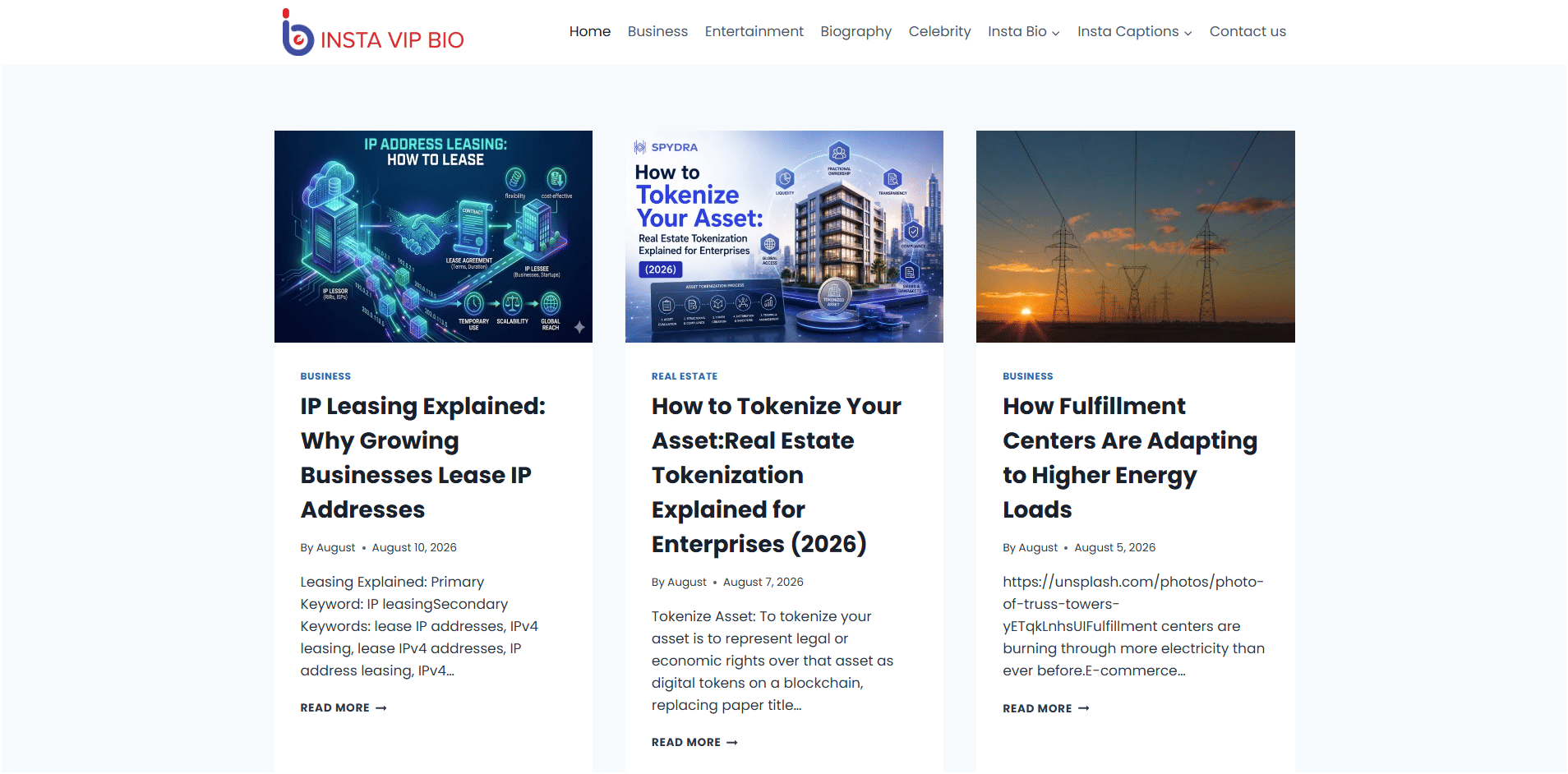The height and width of the screenshot is (774, 1568).
Task: Click the date August 7, 2026
Action: 763,582
